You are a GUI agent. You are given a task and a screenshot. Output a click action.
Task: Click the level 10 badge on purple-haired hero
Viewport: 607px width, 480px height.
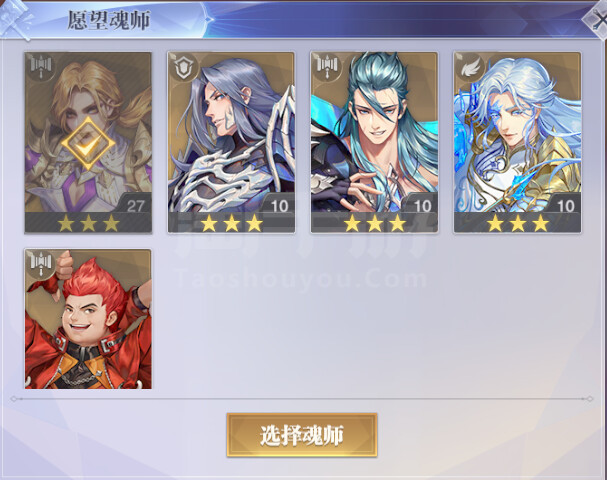(279, 206)
